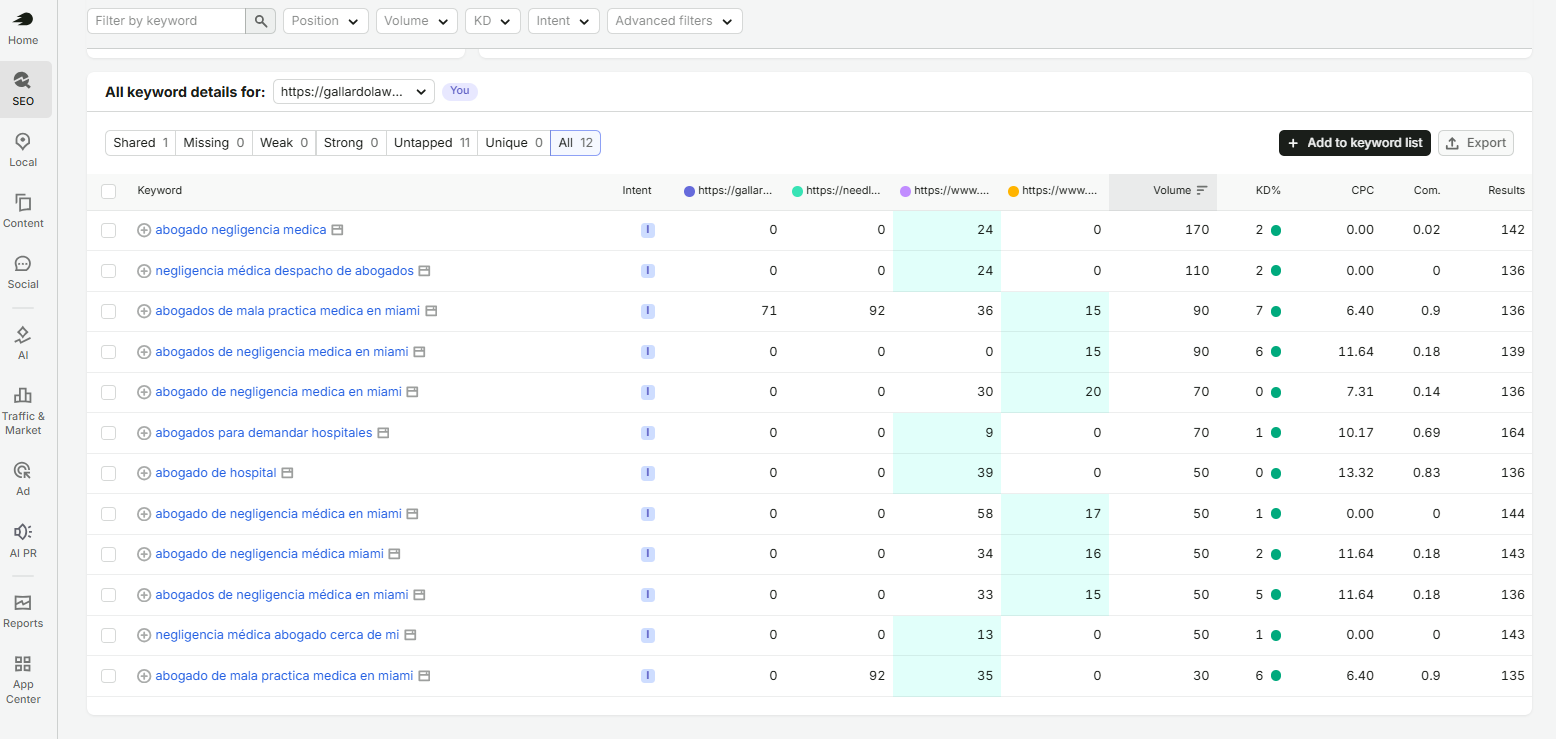Viewport: 1556px width, 739px height.
Task: Open the Ad sidebar section
Action: tap(23, 479)
